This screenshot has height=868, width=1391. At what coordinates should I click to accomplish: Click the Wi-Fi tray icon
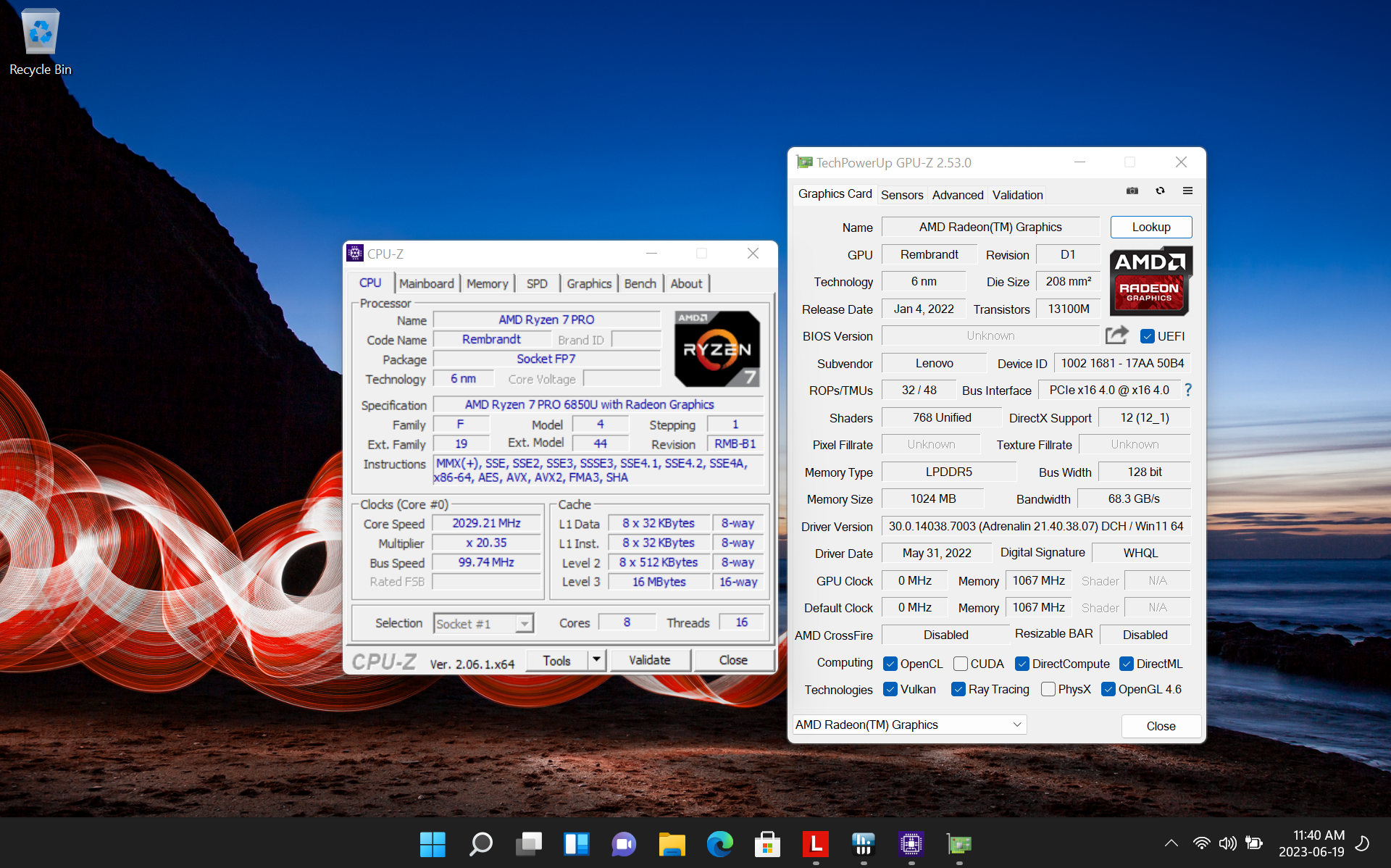click(1201, 843)
